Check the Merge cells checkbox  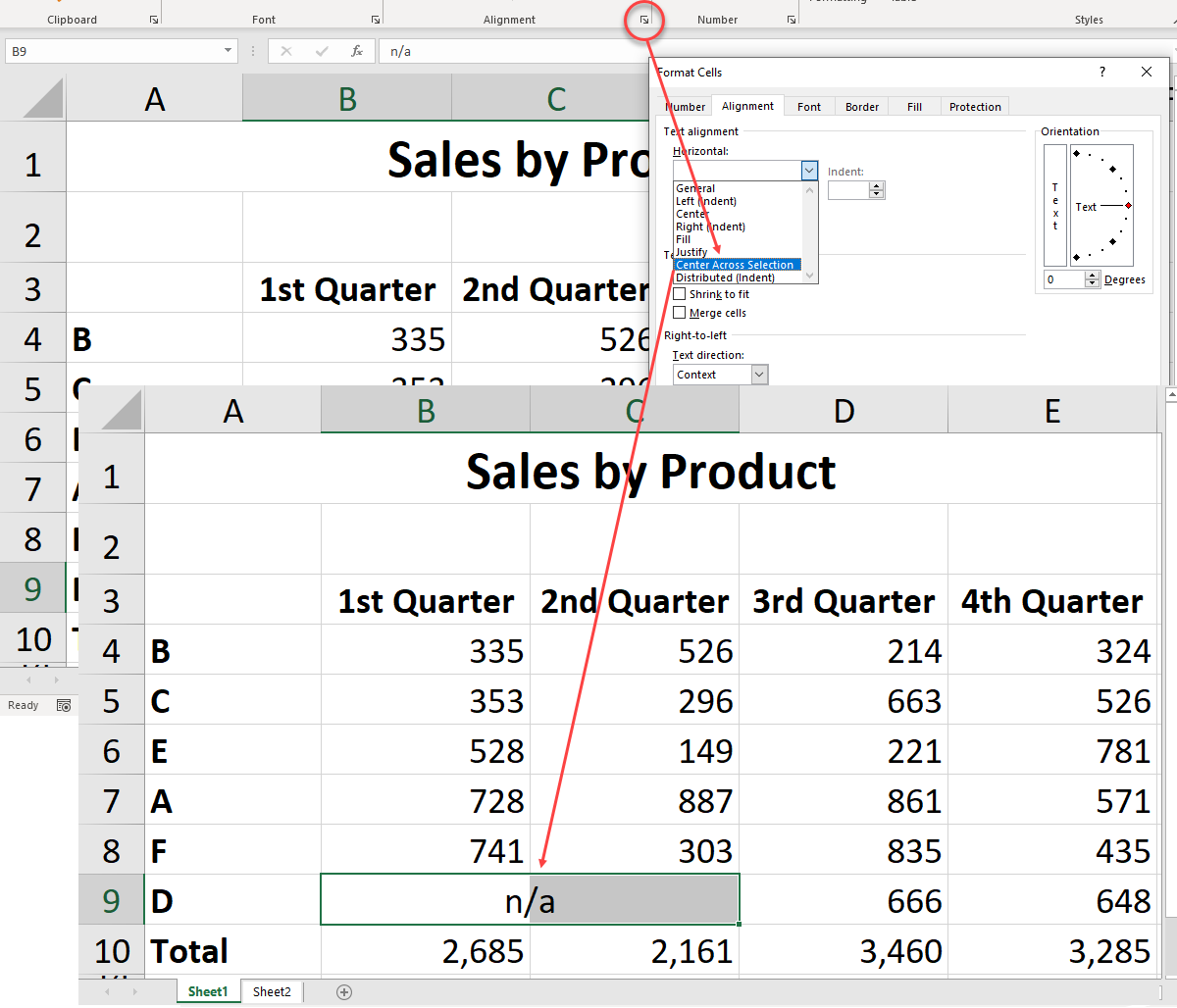click(680, 313)
